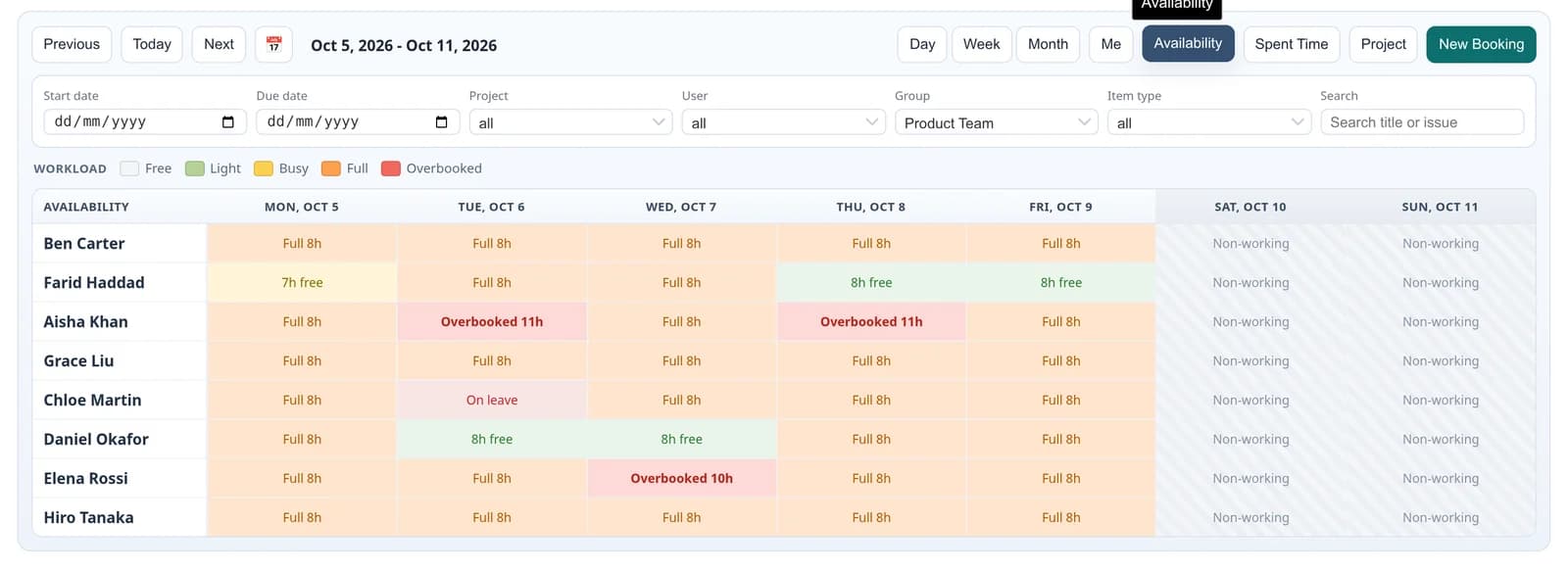
Task: Click the Search title or issue field
Action: tap(1422, 122)
